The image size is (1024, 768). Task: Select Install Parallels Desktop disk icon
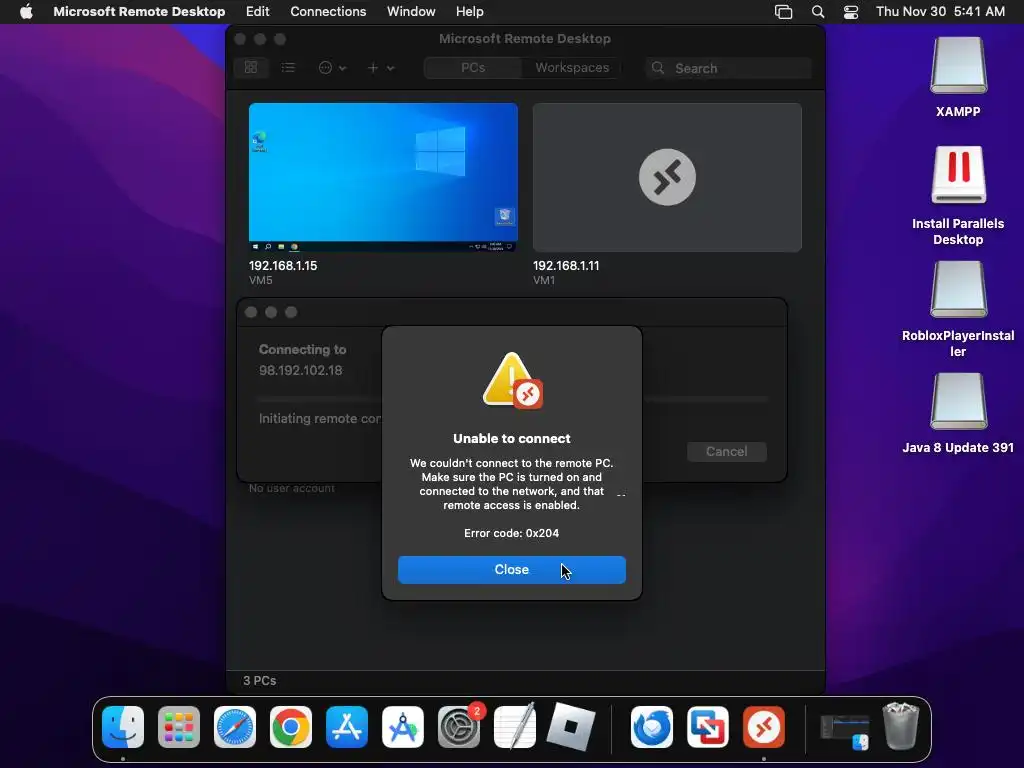958,176
